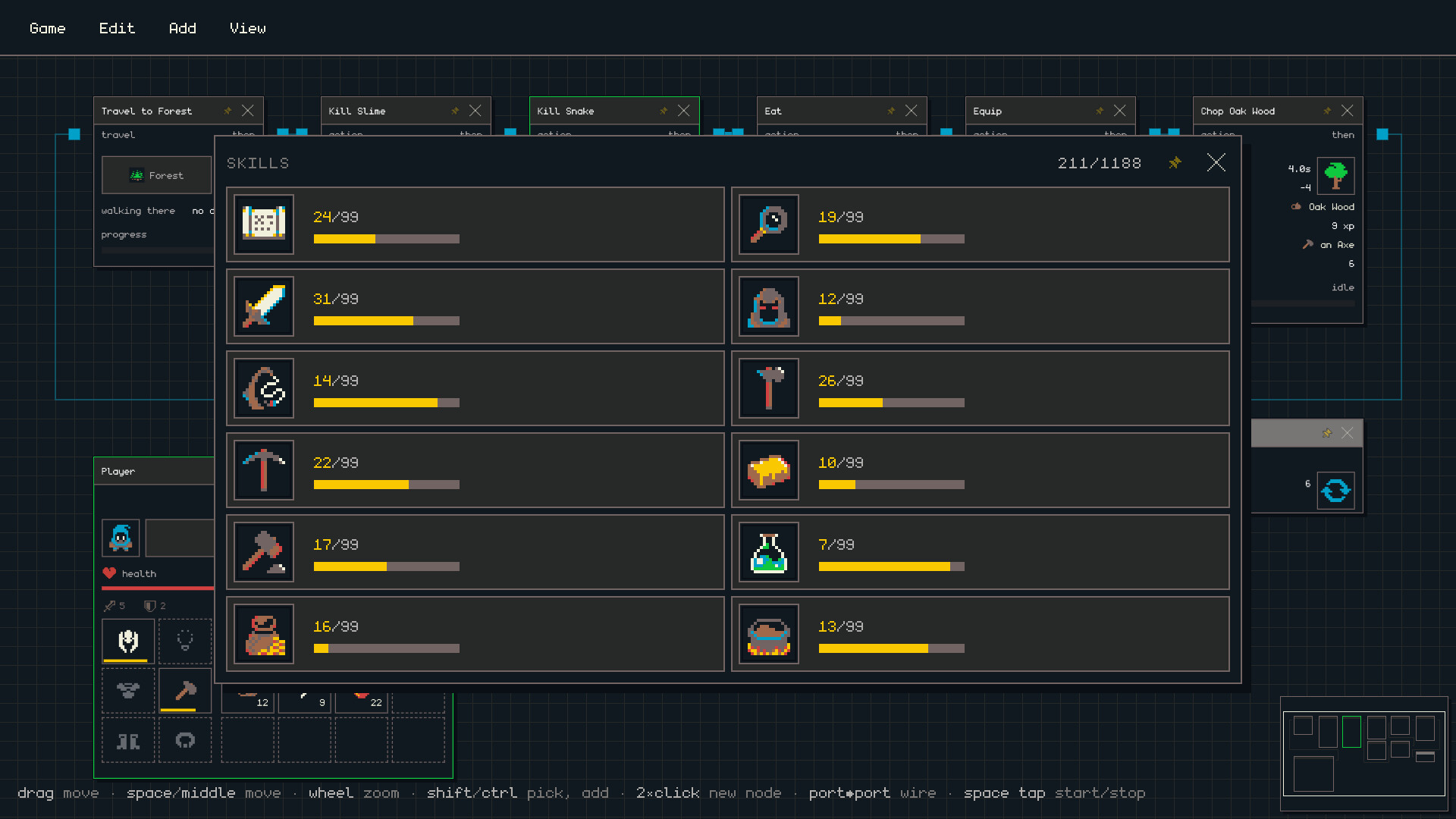Click the 7/99 skill progress bar
This screenshot has width=1456, height=819.
coord(892,566)
